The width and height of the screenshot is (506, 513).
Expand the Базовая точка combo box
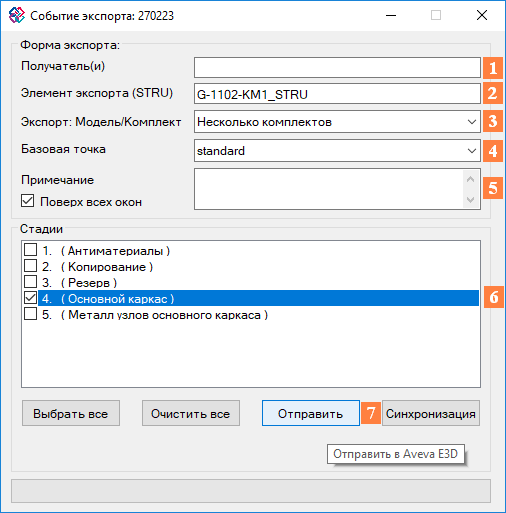coord(337,151)
